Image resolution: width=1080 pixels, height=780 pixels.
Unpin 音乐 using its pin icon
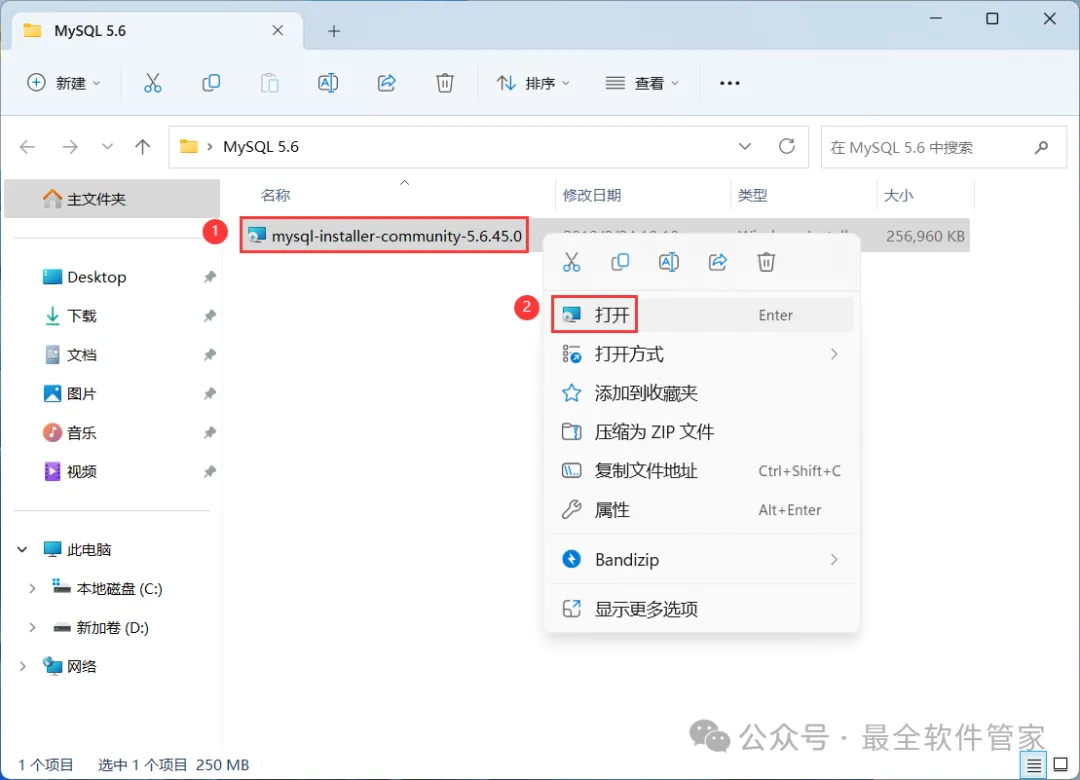click(209, 433)
